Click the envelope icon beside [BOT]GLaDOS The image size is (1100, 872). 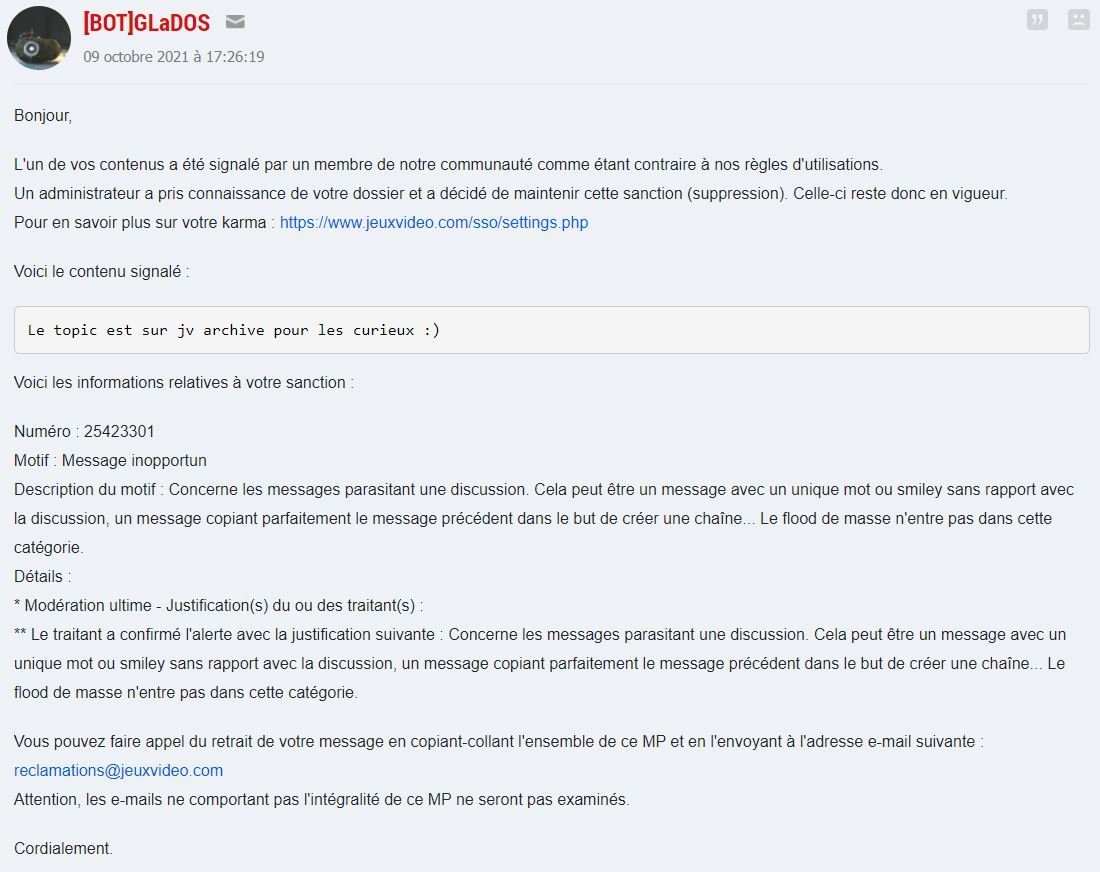235,22
